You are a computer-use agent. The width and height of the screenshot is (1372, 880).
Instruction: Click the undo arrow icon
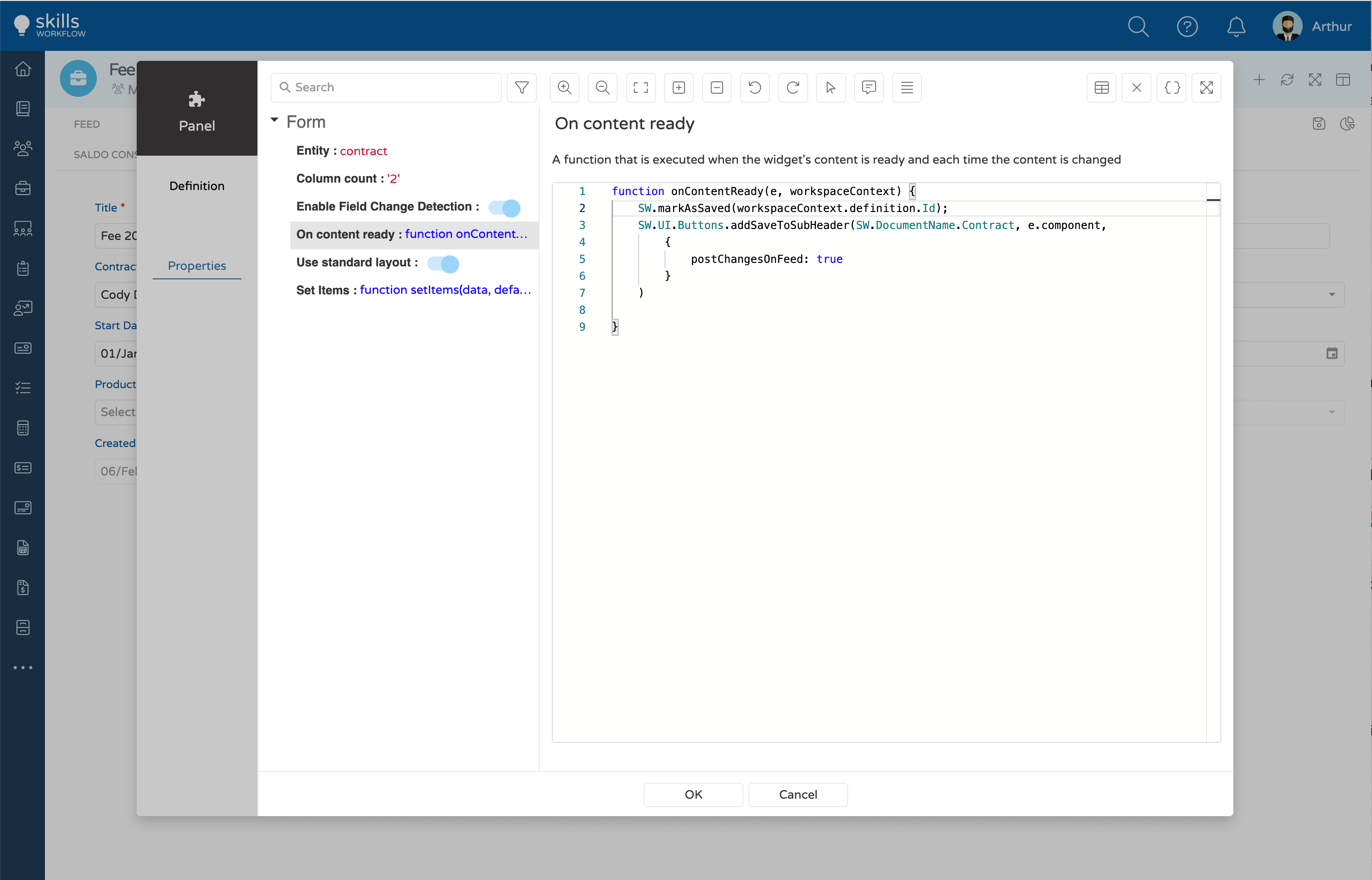[x=754, y=87]
